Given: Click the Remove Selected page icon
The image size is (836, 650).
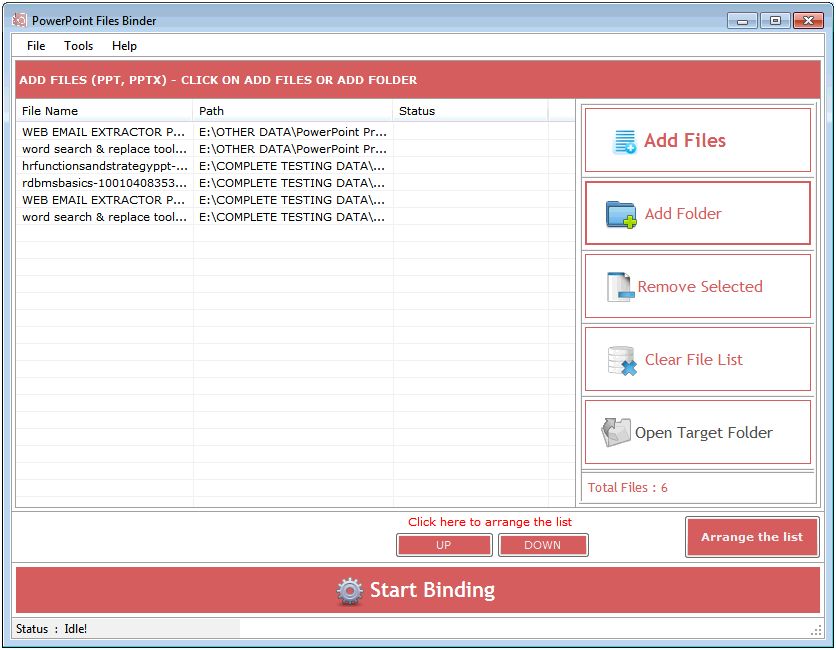Looking at the screenshot, I should click(x=621, y=287).
